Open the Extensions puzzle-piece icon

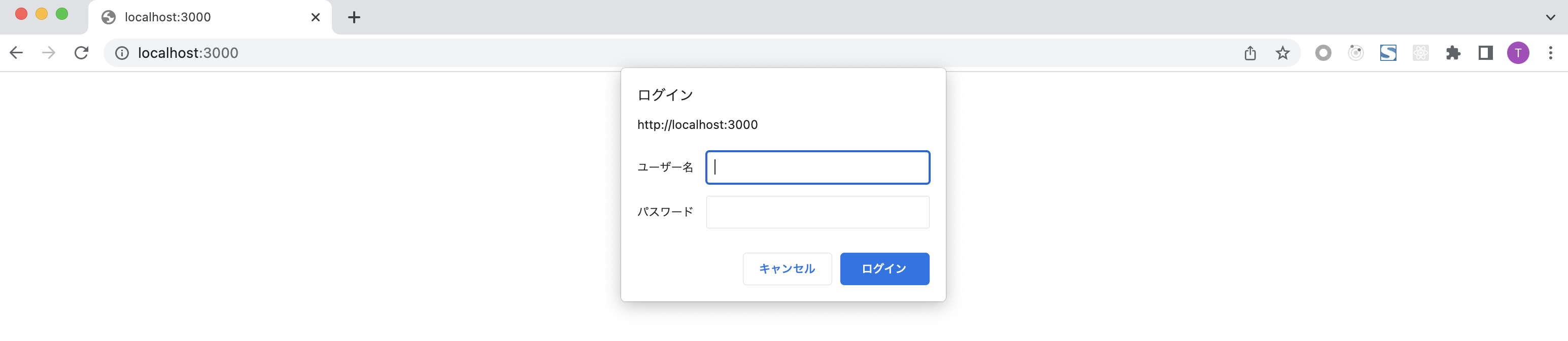(1453, 53)
